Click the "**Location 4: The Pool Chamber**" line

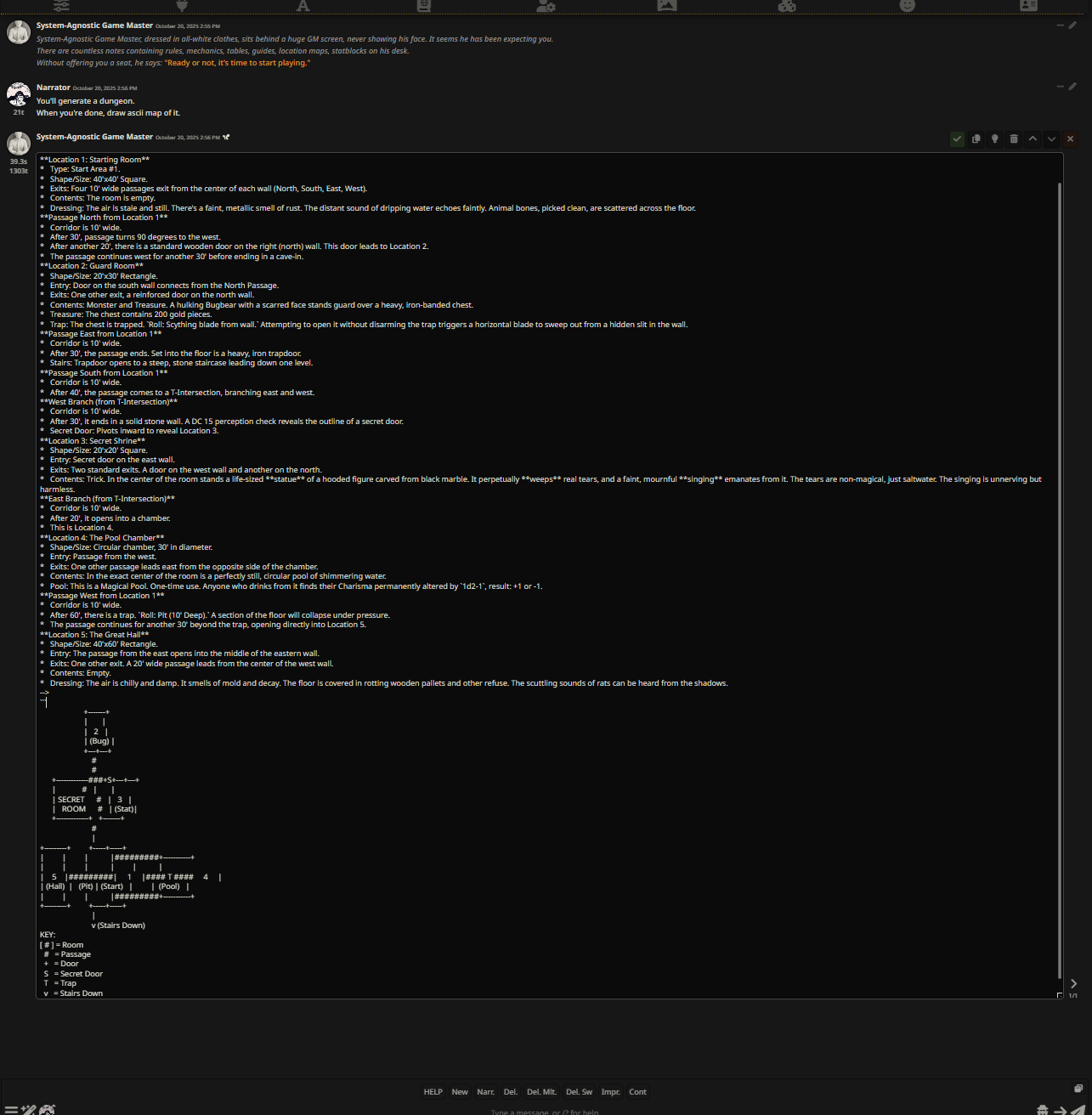(102, 538)
